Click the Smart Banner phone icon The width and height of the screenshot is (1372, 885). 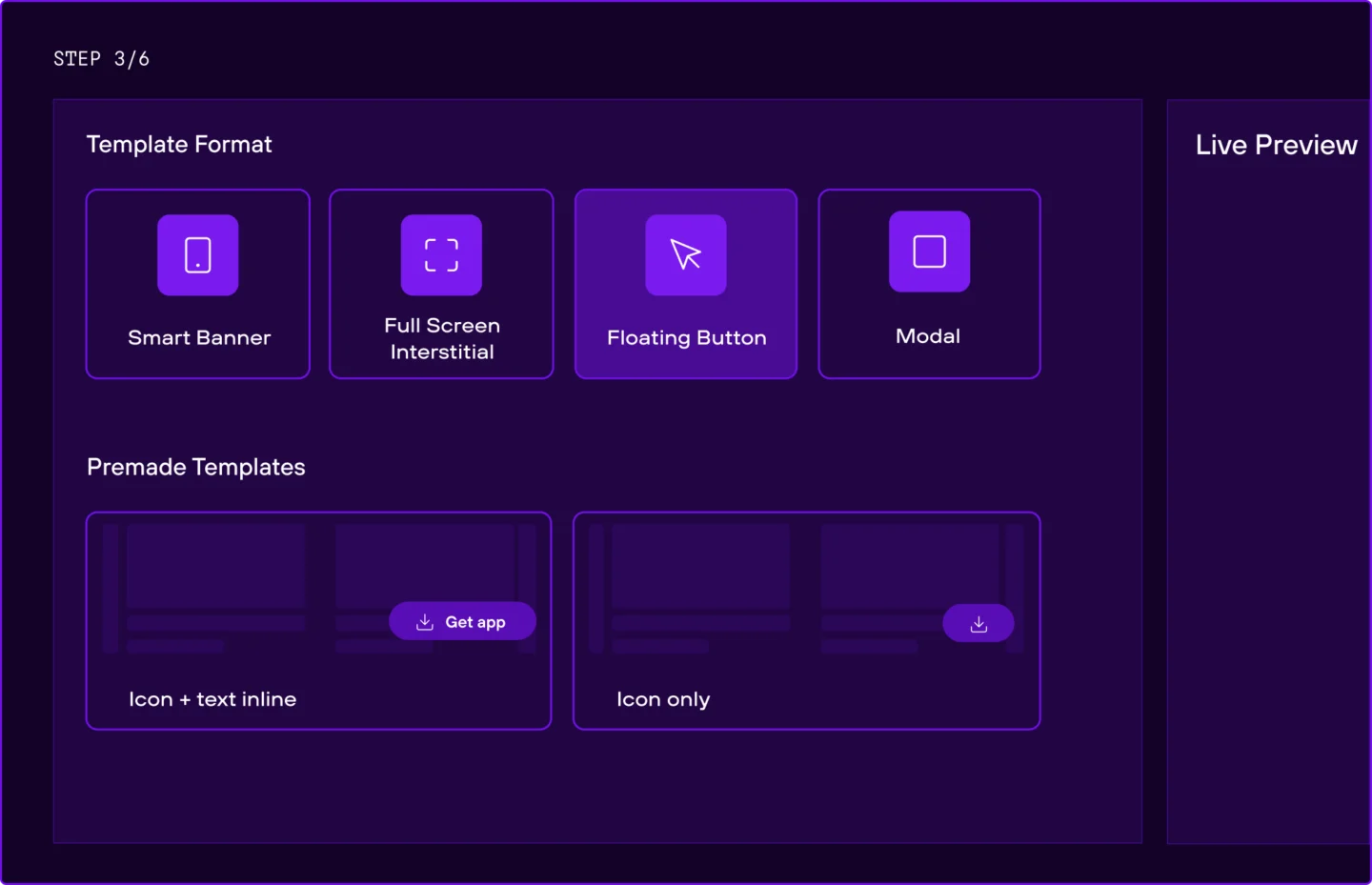pos(197,255)
